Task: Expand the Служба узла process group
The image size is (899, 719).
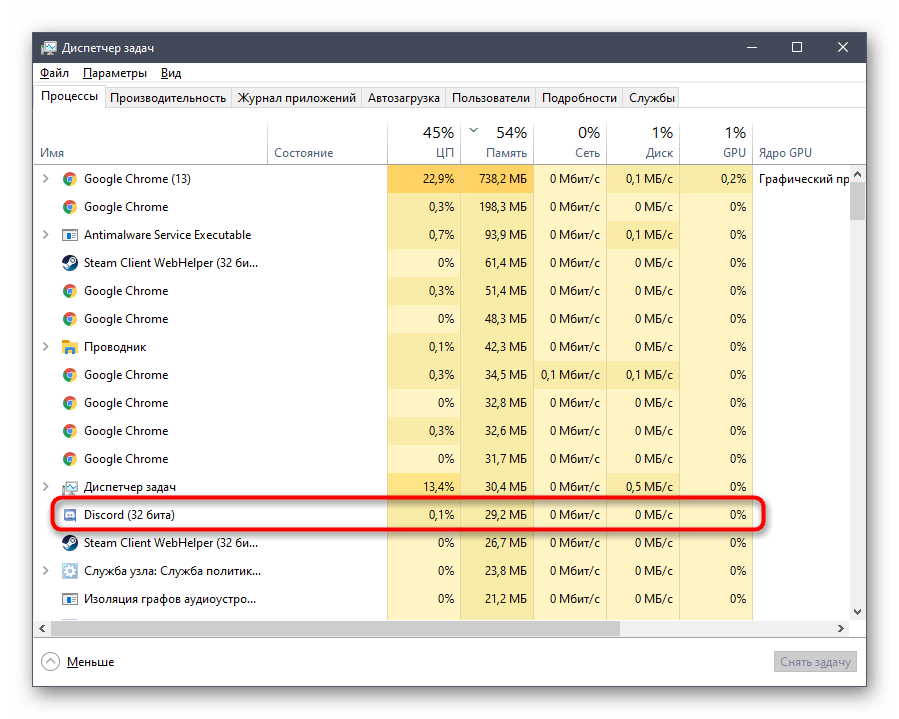Action: pyautogui.click(x=45, y=571)
